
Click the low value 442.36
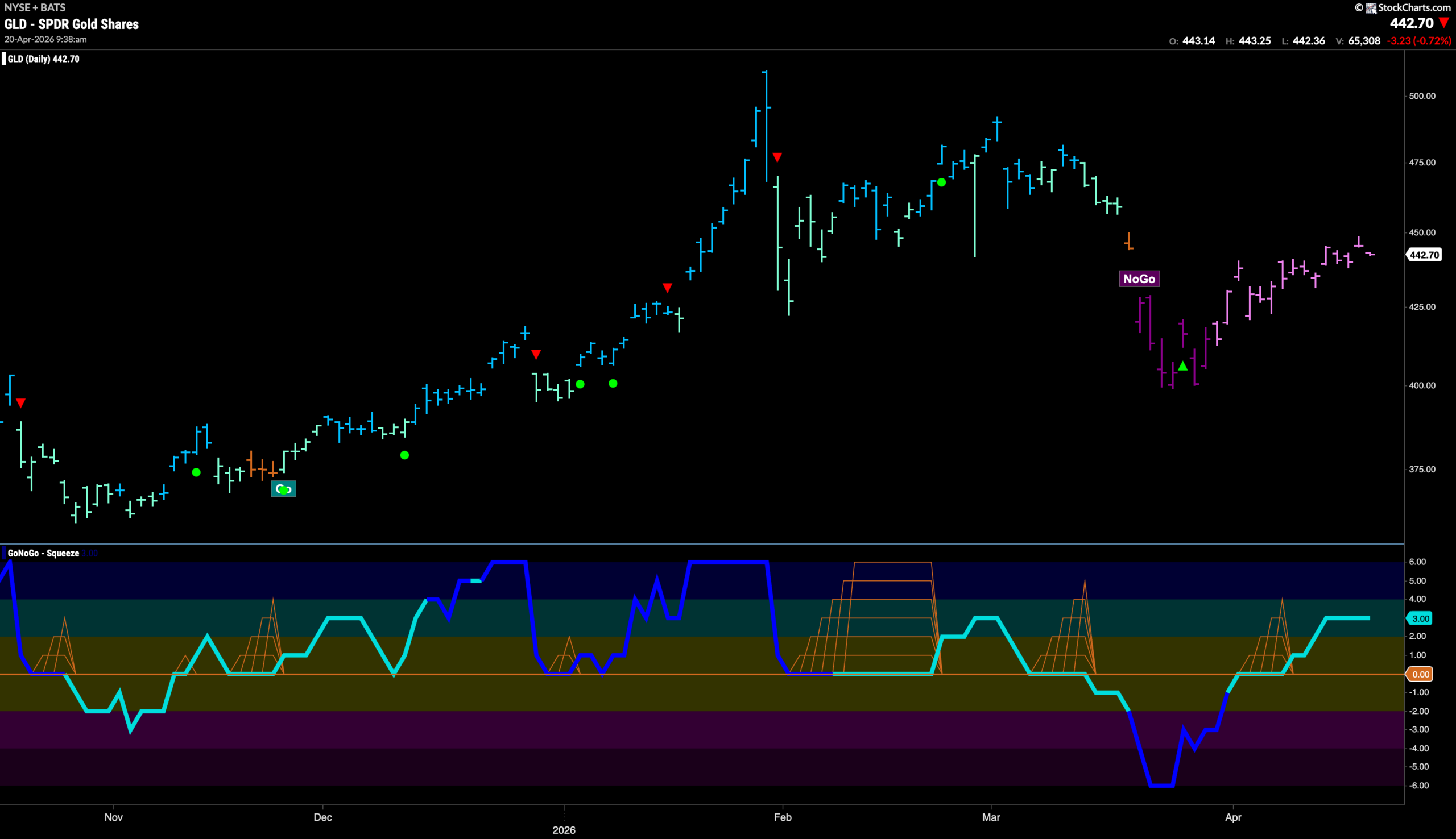coord(1309,41)
